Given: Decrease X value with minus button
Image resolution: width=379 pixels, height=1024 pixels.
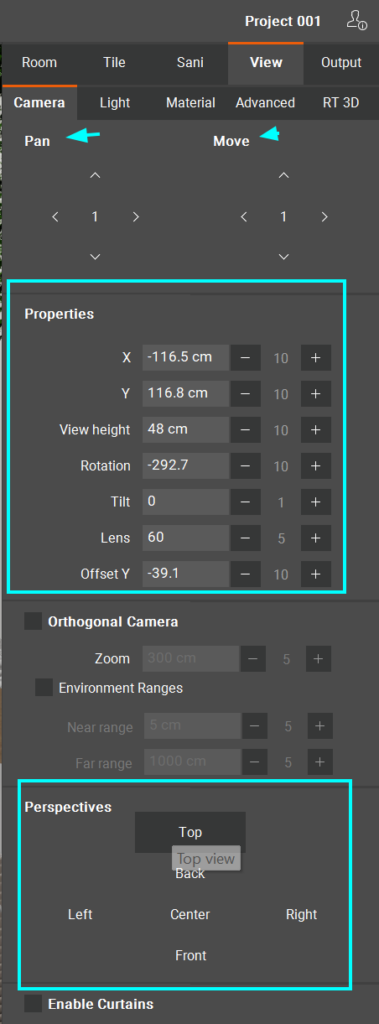Looking at the screenshot, I should click(245, 358).
